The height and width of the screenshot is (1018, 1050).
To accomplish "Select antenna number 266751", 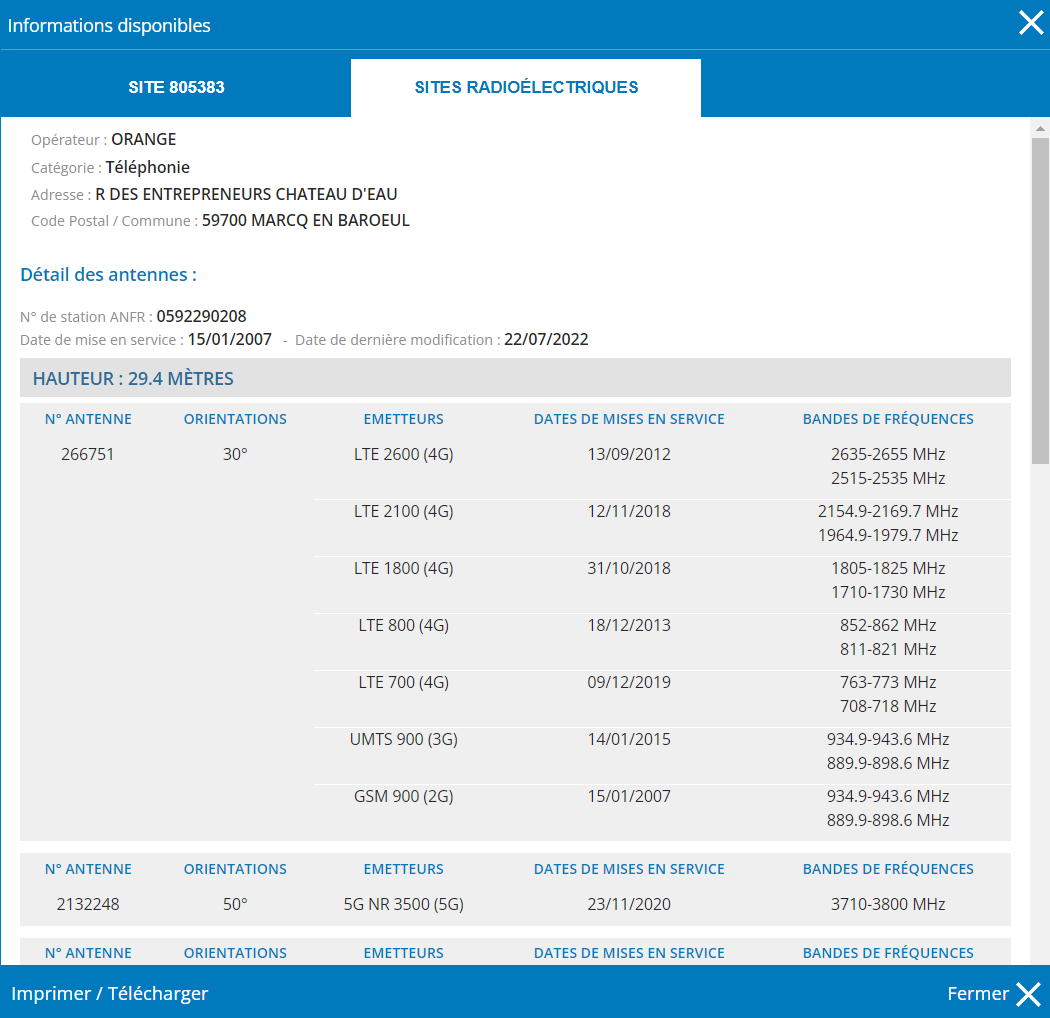I will pyautogui.click(x=88, y=454).
